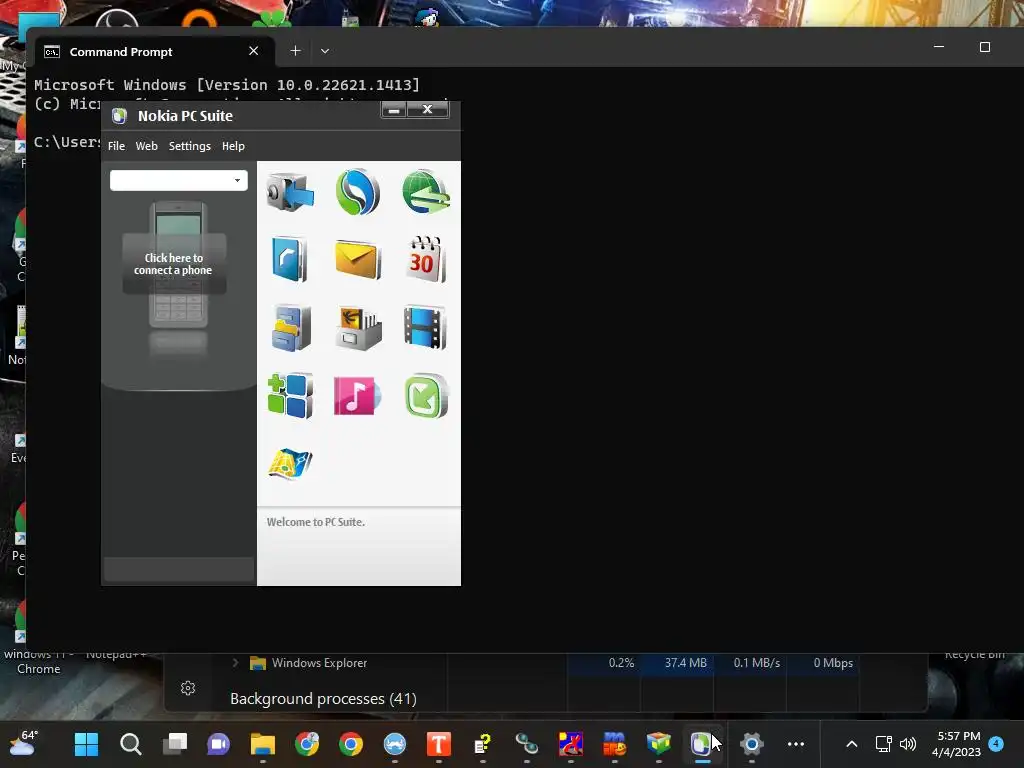
Task: Open the Maps download icon
Action: tap(290, 464)
